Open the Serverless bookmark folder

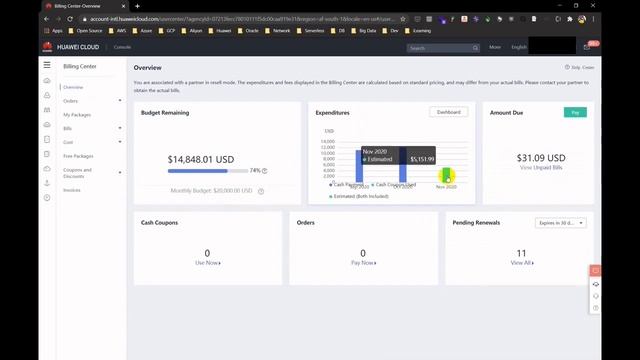coord(310,31)
